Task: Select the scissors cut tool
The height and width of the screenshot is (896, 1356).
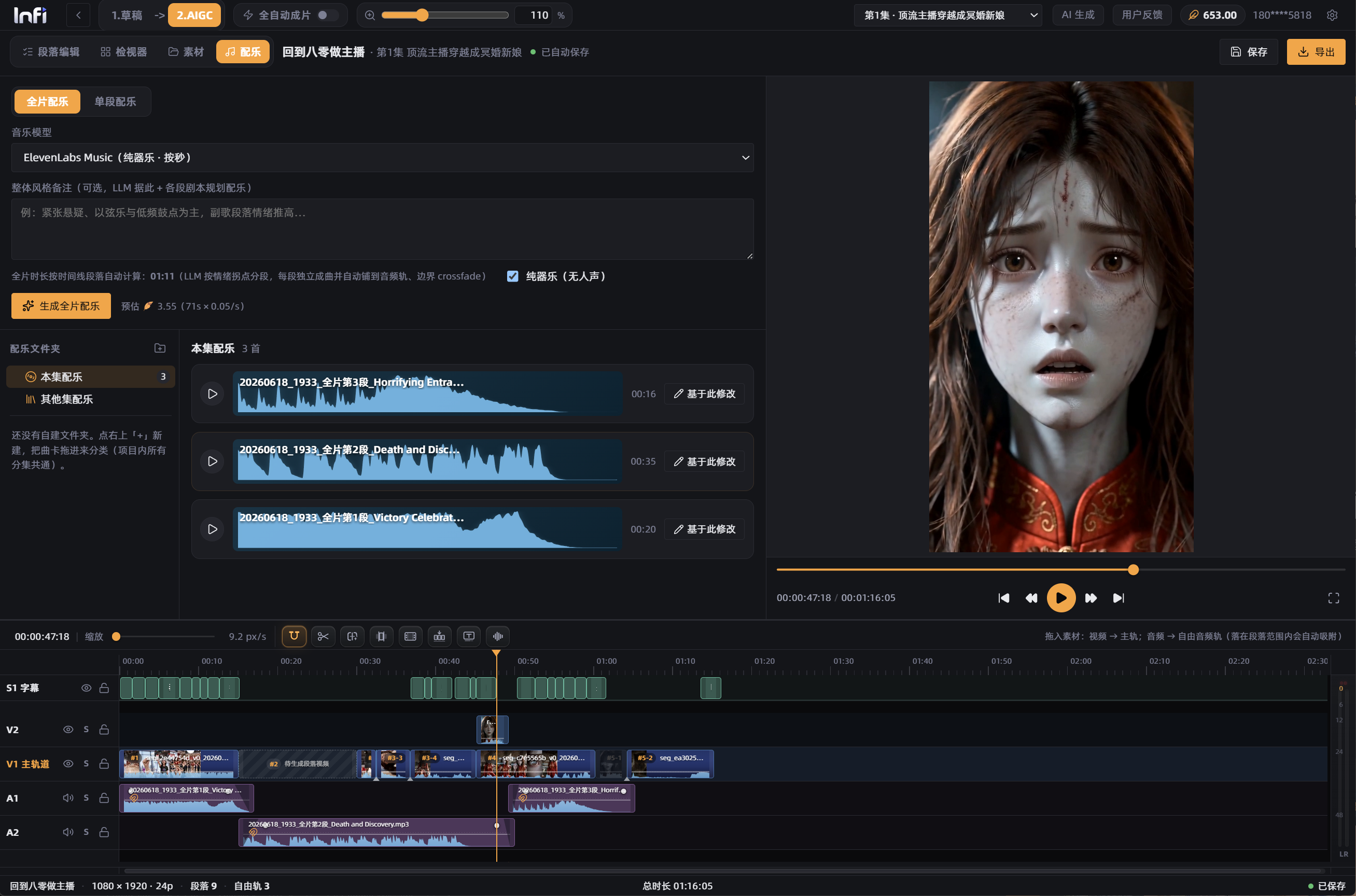Action: coord(323,636)
